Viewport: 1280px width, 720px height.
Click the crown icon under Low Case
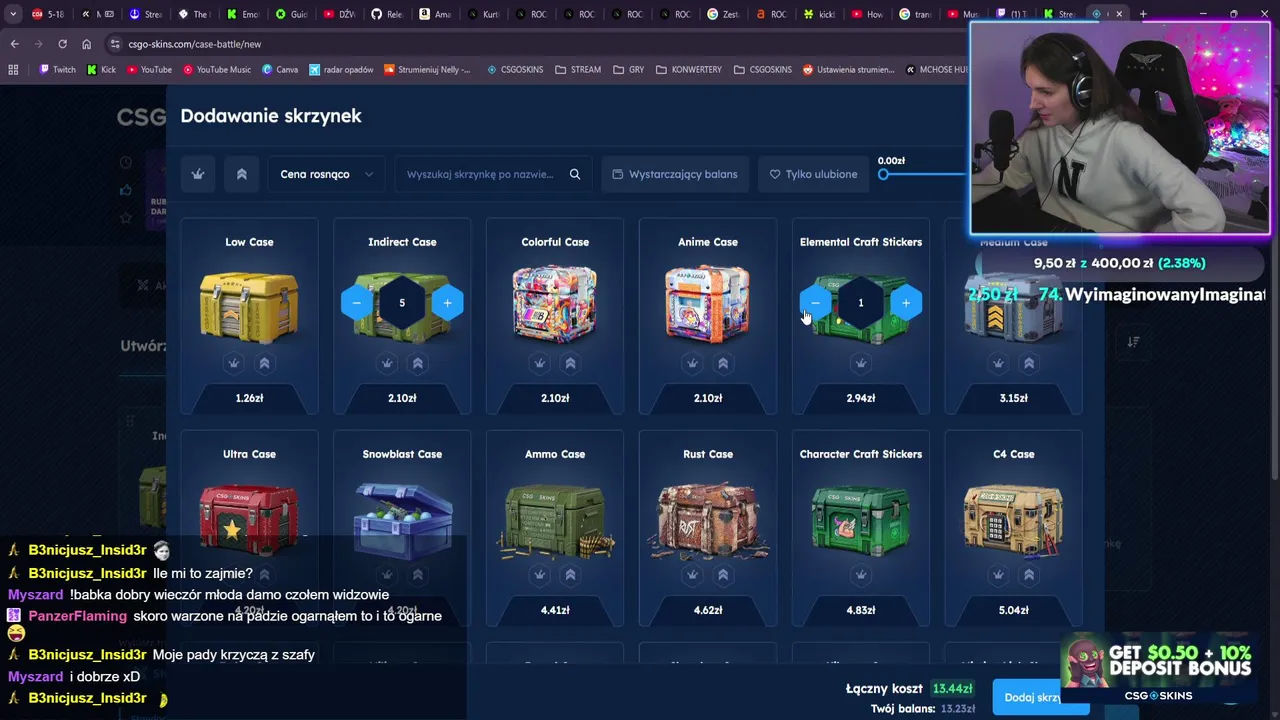[234, 363]
